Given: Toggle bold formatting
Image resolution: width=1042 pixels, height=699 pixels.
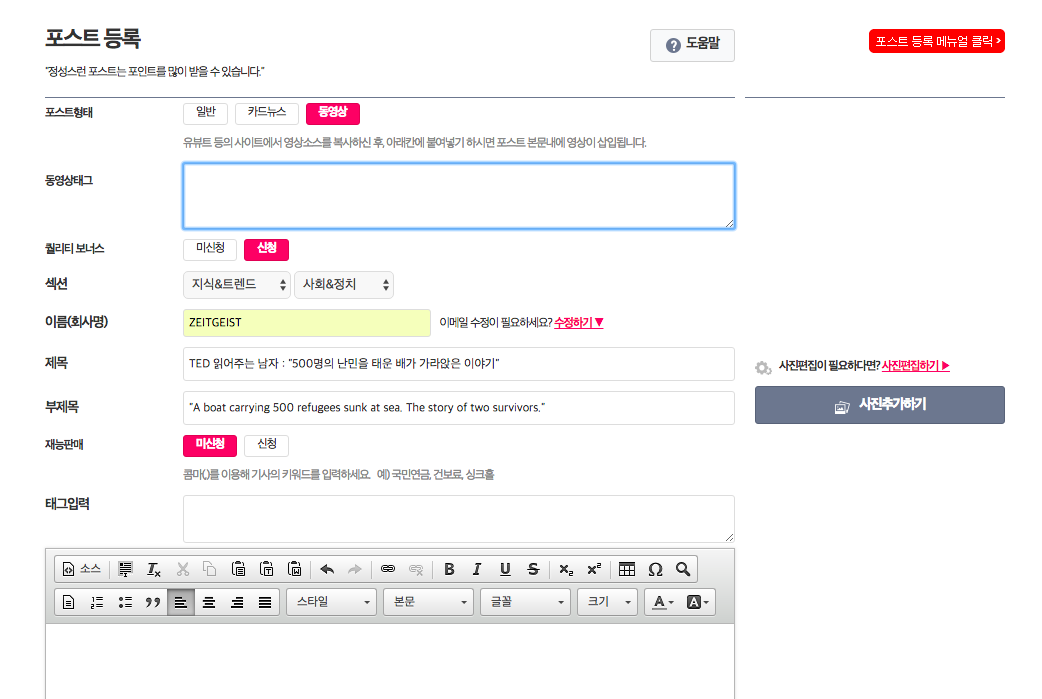Looking at the screenshot, I should (449, 569).
